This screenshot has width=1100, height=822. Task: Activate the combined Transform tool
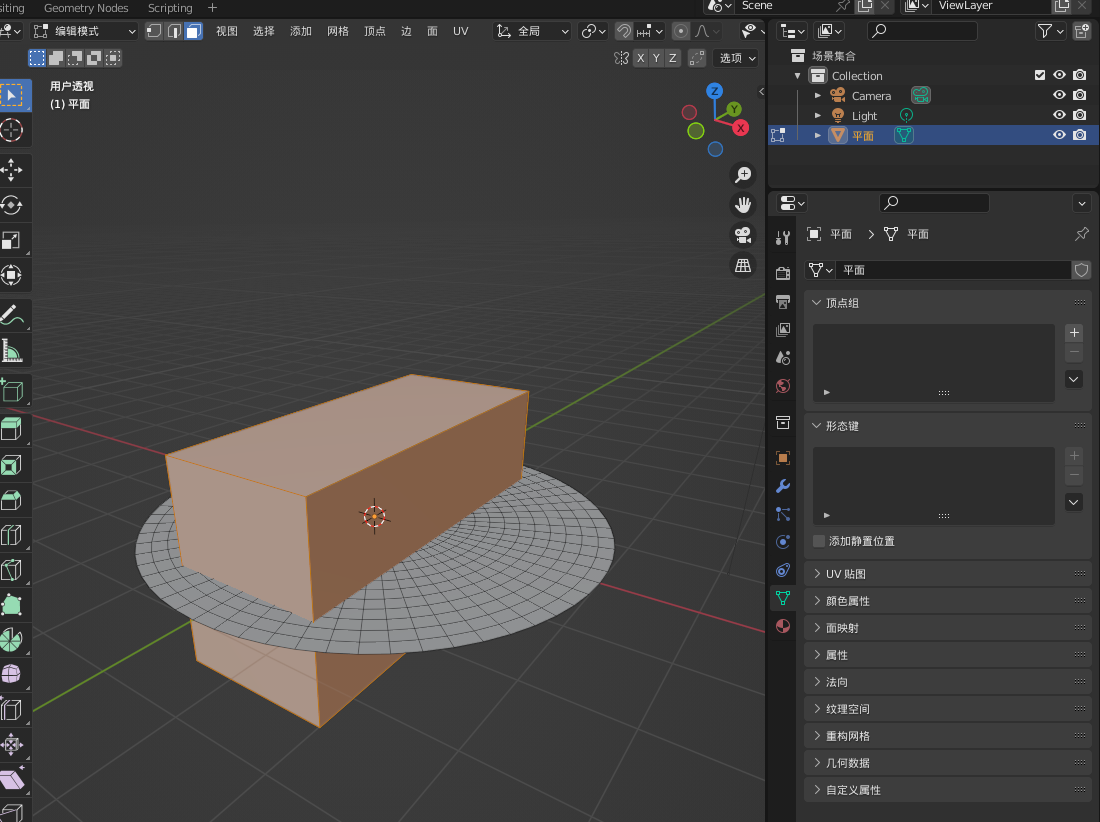[13, 275]
